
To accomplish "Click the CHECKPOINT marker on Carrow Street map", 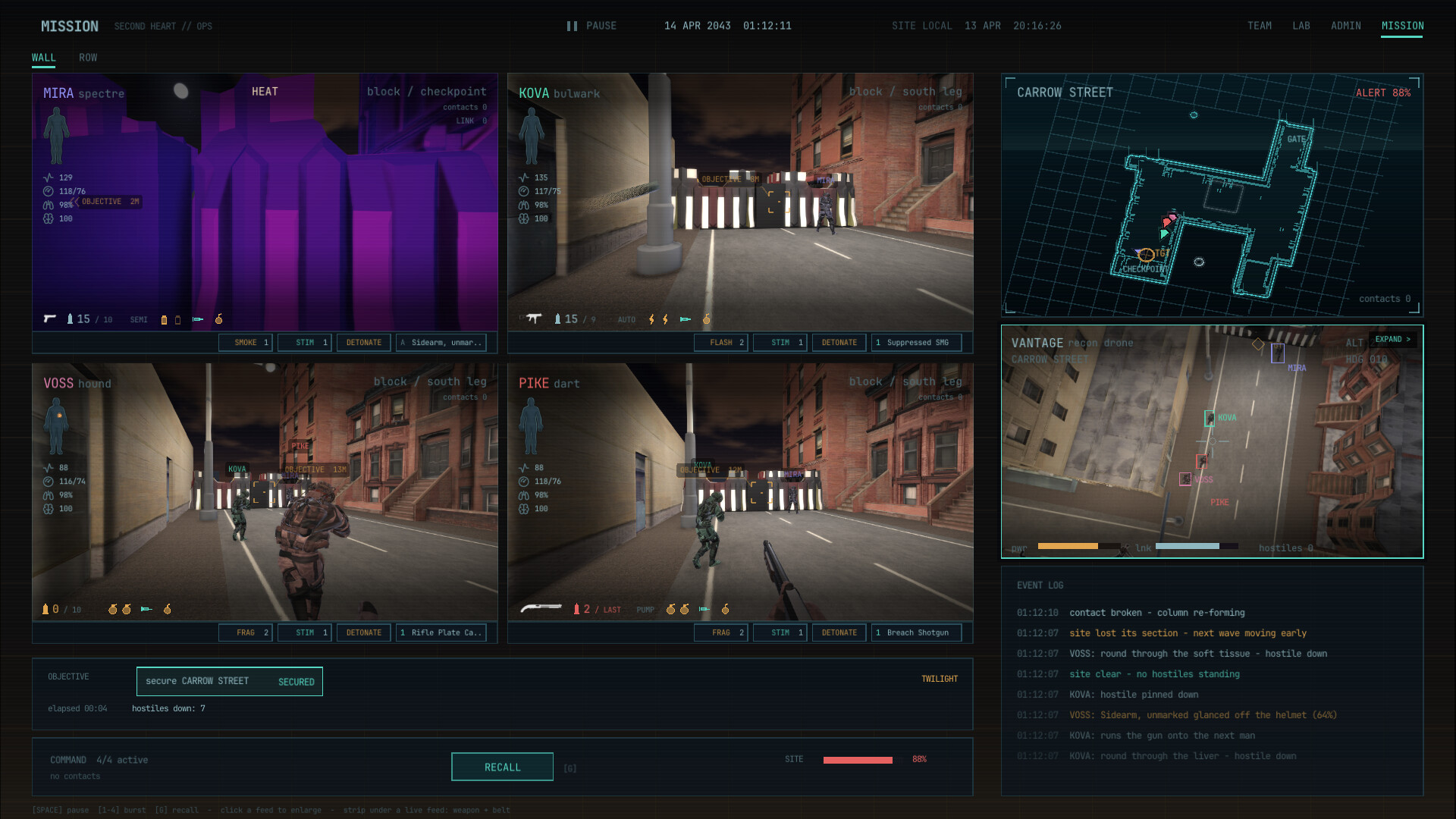I will click(1145, 269).
